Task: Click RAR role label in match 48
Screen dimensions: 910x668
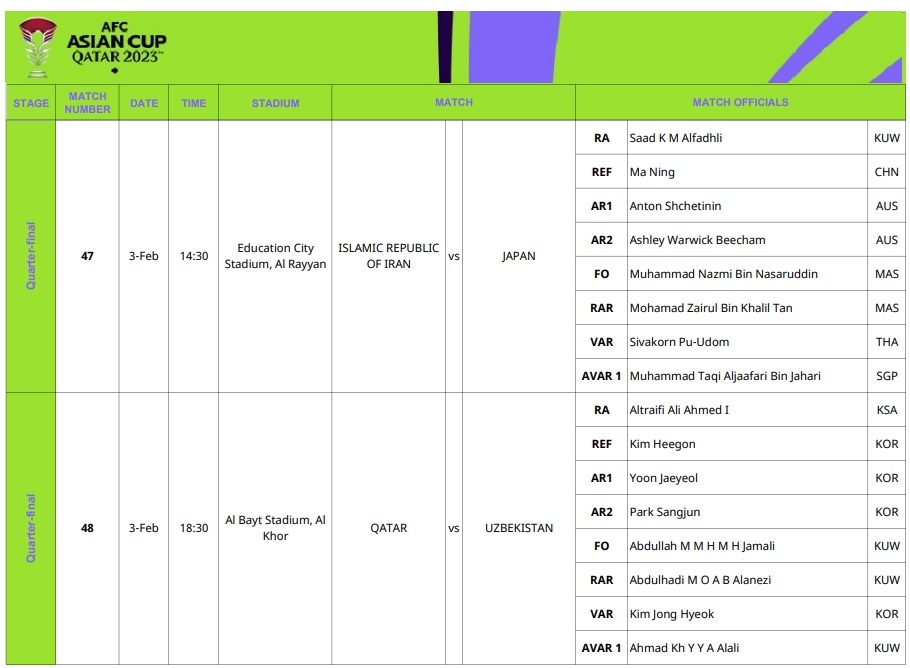Action: (x=602, y=580)
